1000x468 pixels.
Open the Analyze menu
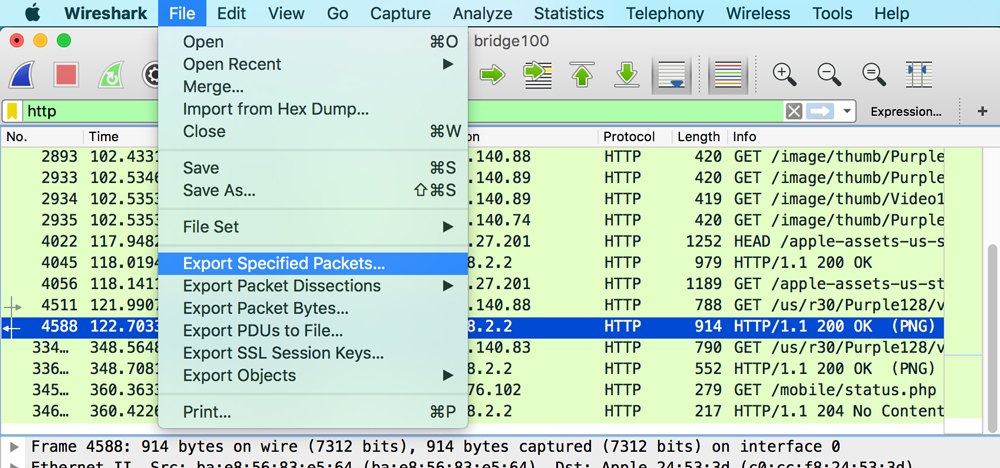(x=482, y=13)
